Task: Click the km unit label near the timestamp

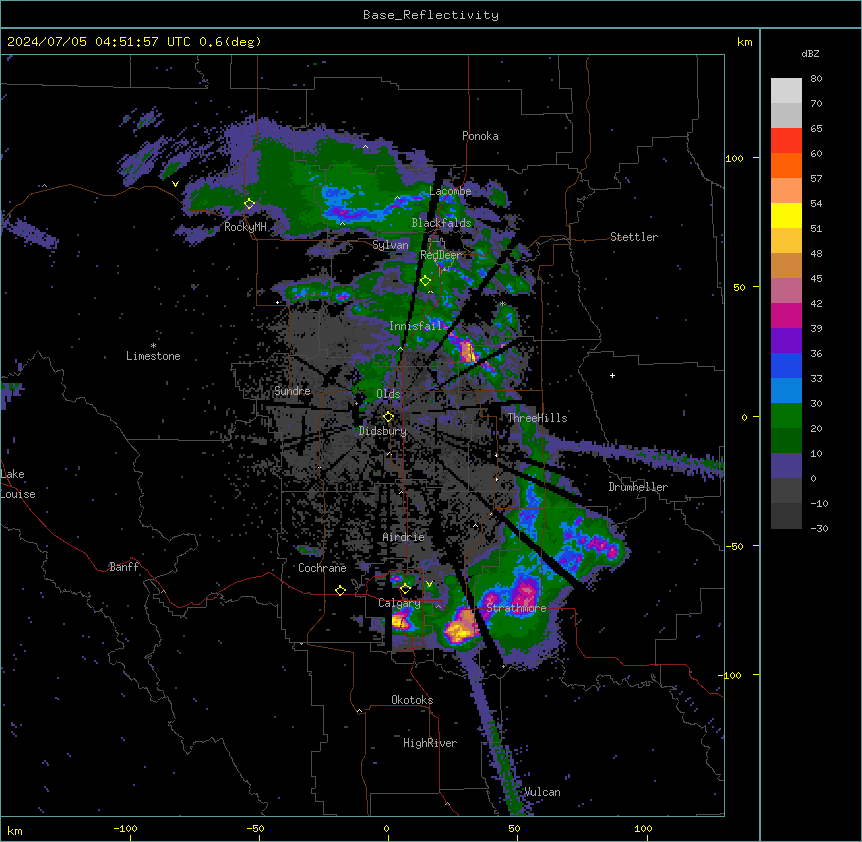Action: click(744, 42)
